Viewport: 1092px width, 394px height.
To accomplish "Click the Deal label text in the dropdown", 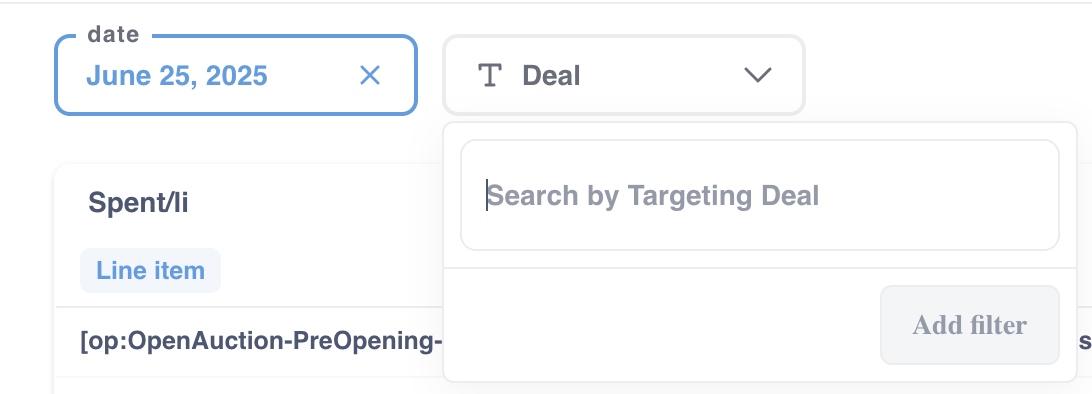I will pos(551,75).
